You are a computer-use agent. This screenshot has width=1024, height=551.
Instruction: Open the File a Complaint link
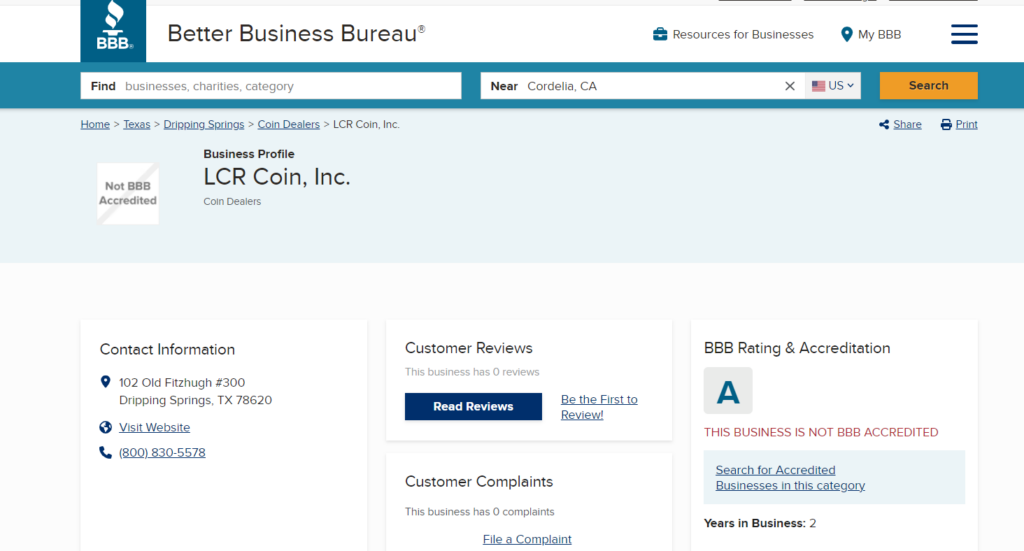(527, 539)
